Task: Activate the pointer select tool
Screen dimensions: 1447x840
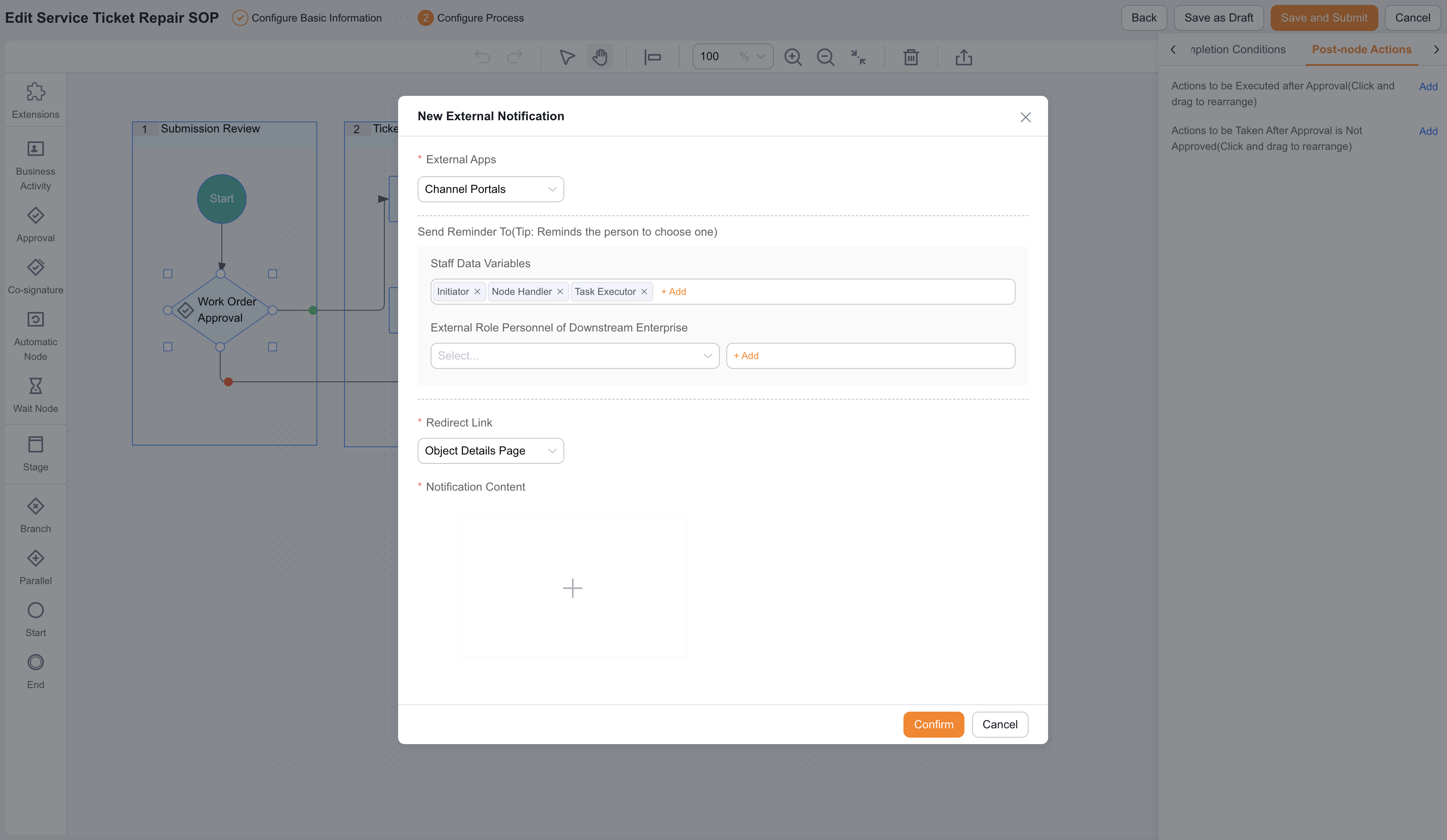Action: click(567, 56)
